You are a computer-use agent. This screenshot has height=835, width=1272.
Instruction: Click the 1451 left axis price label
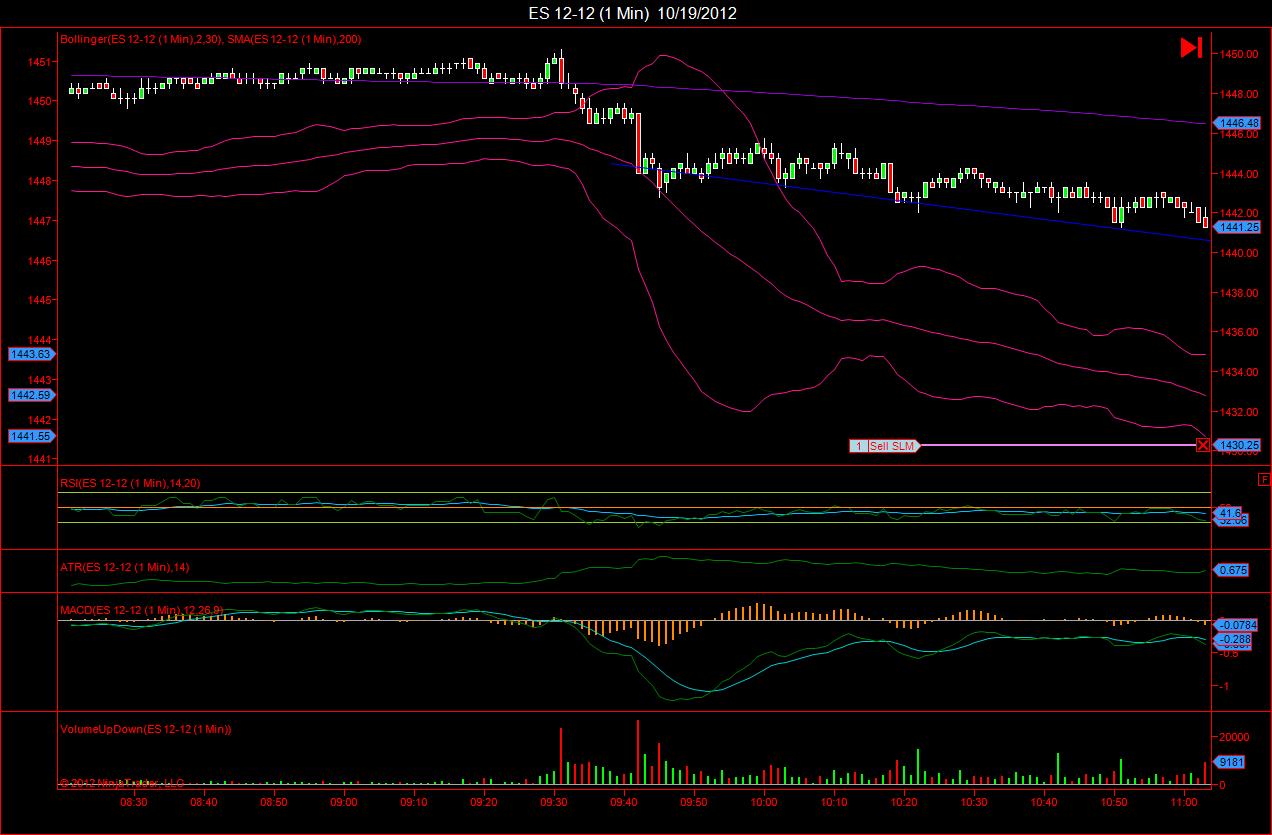(x=39, y=61)
